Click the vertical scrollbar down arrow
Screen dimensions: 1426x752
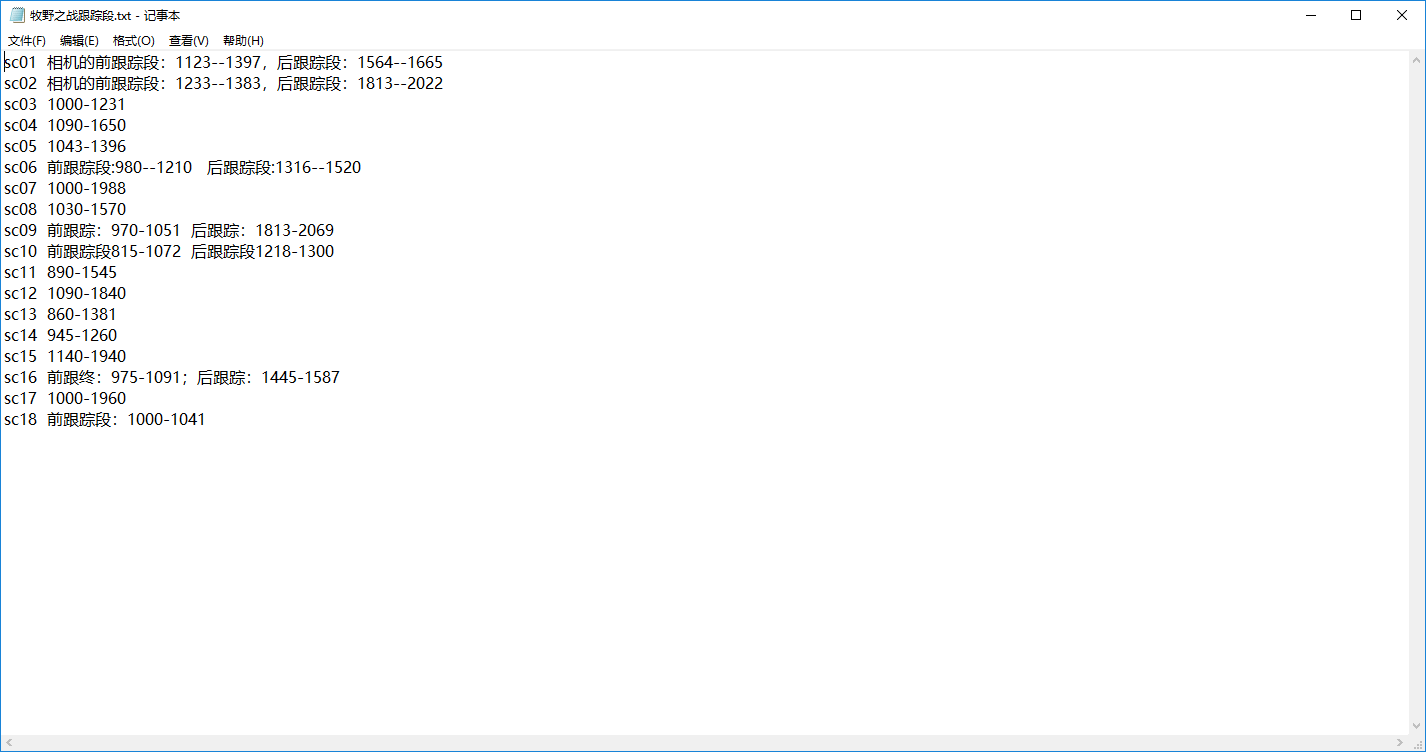coord(1416,725)
